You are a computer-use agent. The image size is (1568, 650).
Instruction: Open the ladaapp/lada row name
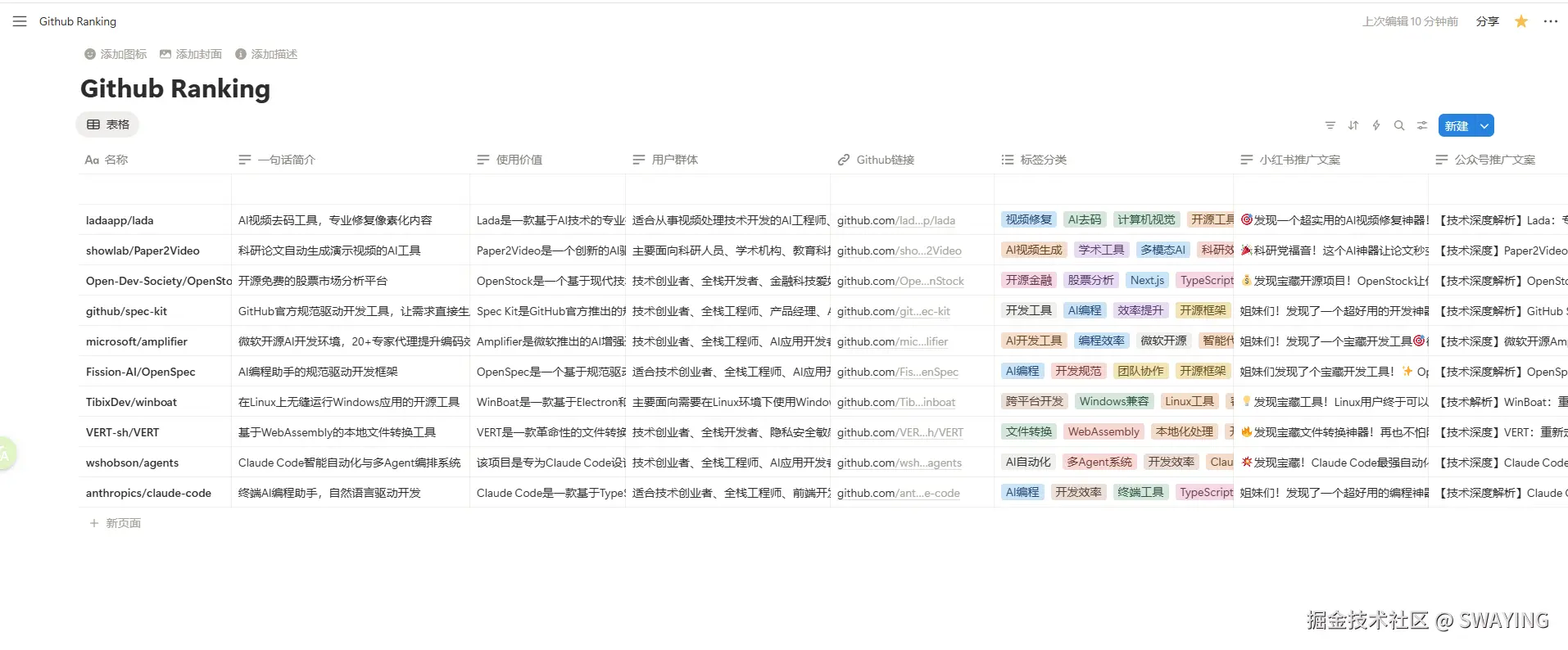click(120, 220)
